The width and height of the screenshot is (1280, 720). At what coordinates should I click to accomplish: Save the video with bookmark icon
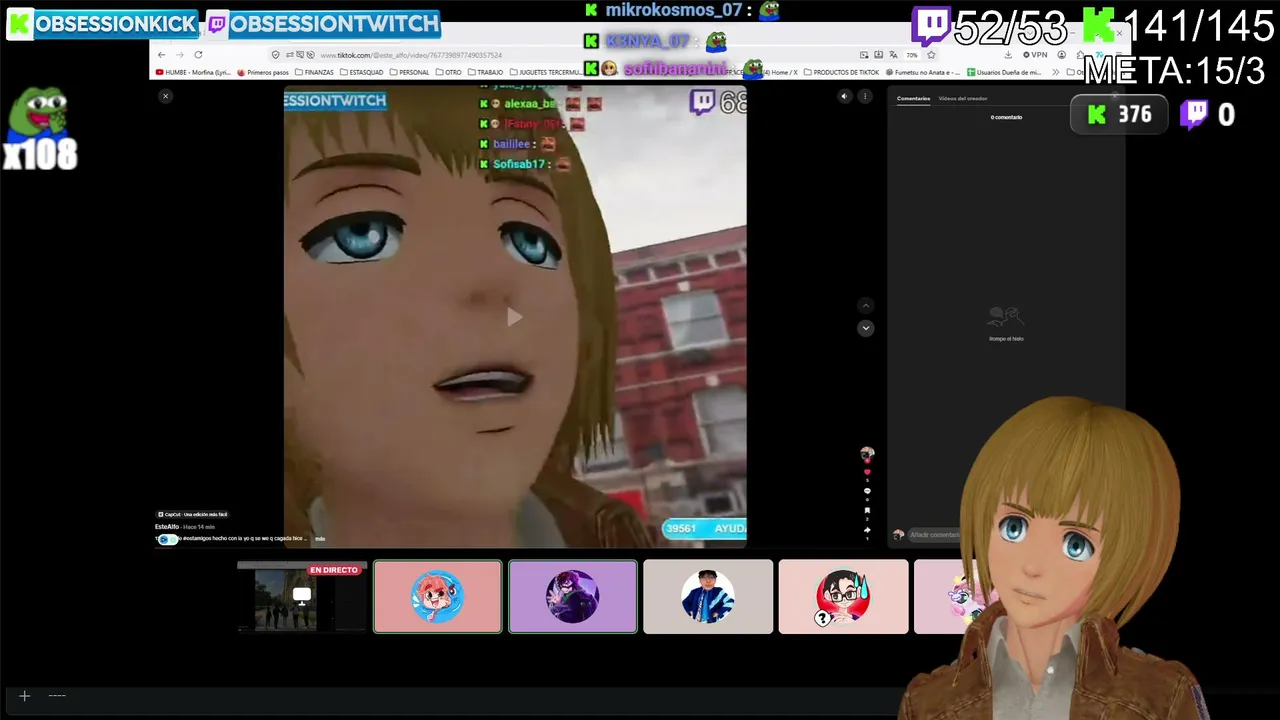tap(867, 511)
